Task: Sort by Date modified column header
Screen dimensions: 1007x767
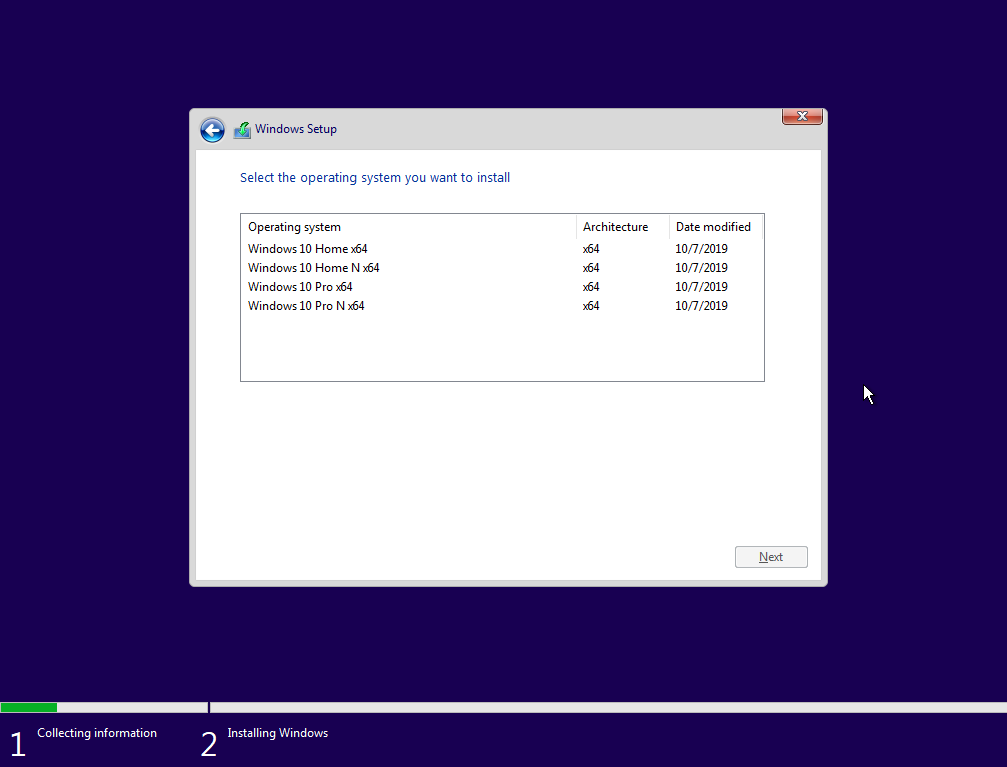Action: tap(715, 227)
